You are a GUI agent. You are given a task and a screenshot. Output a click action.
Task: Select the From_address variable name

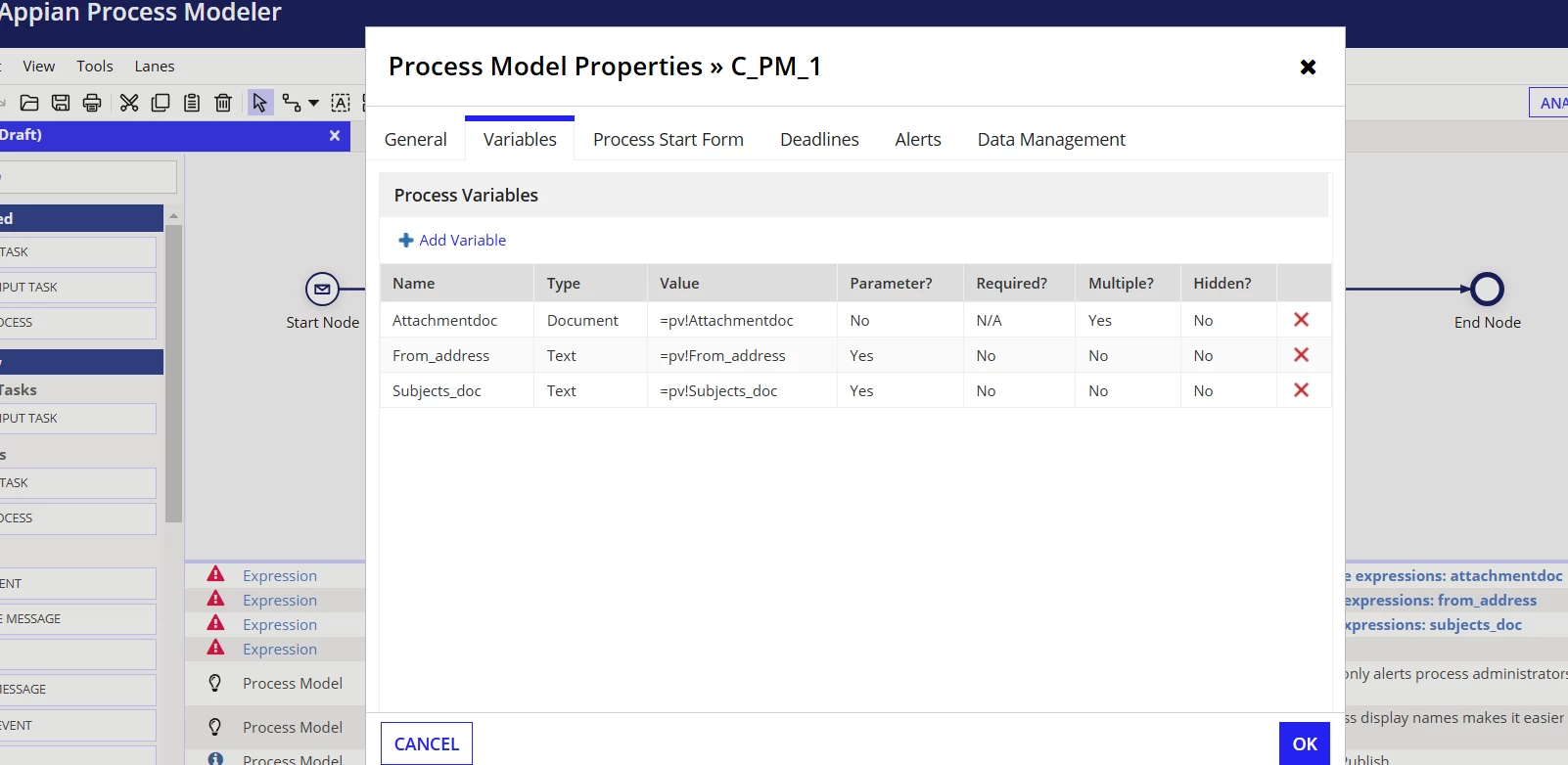point(440,355)
